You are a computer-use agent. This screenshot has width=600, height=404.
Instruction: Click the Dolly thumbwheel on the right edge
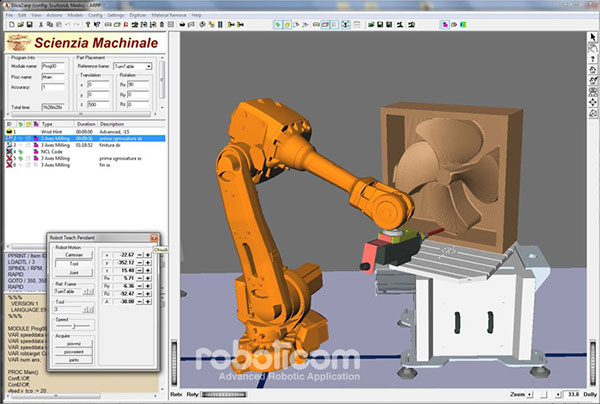pos(593,363)
